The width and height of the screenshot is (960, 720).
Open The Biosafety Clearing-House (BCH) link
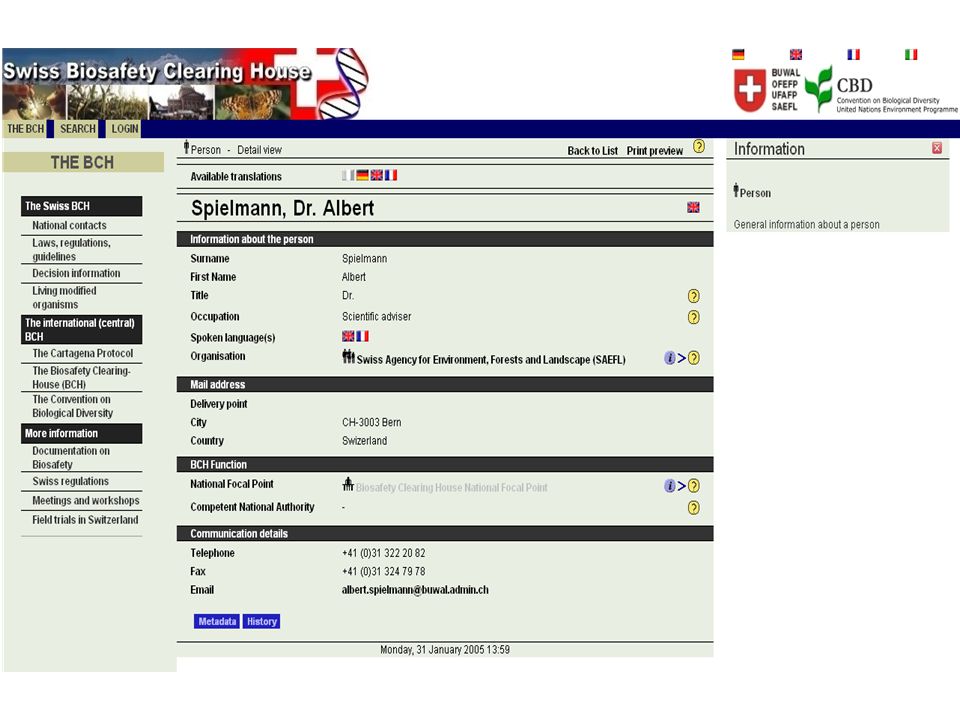click(81, 377)
